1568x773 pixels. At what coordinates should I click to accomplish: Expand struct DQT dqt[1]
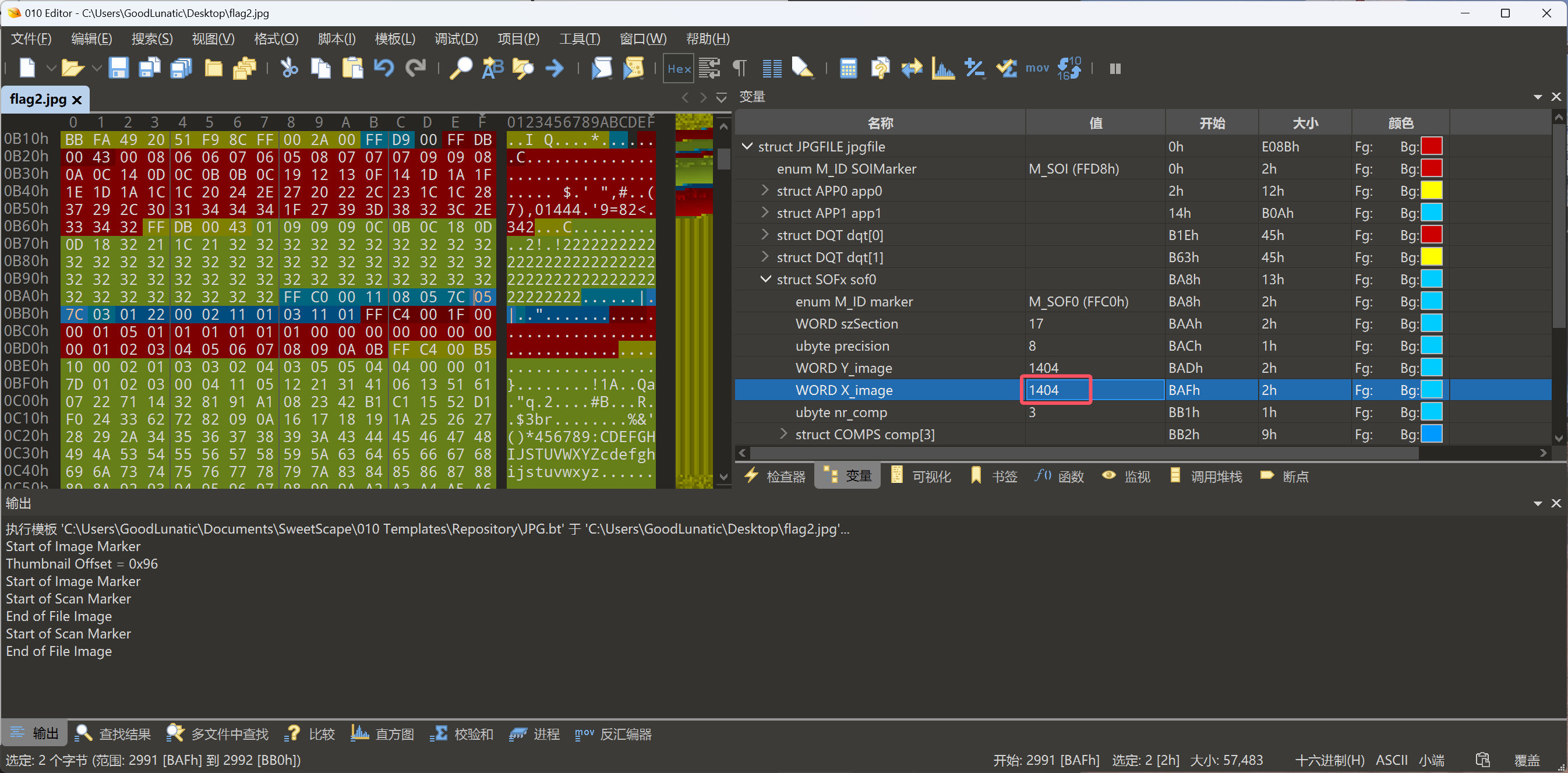point(765,257)
